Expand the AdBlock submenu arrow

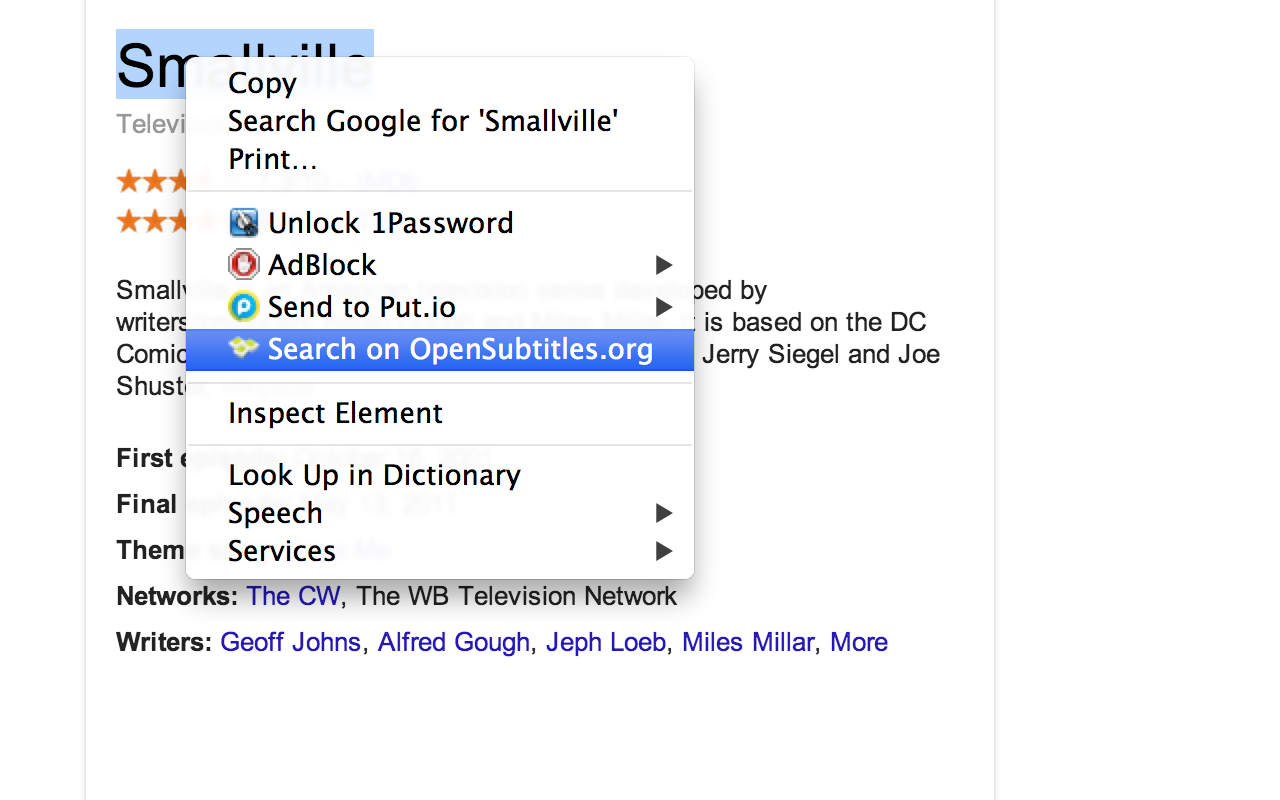pos(663,265)
